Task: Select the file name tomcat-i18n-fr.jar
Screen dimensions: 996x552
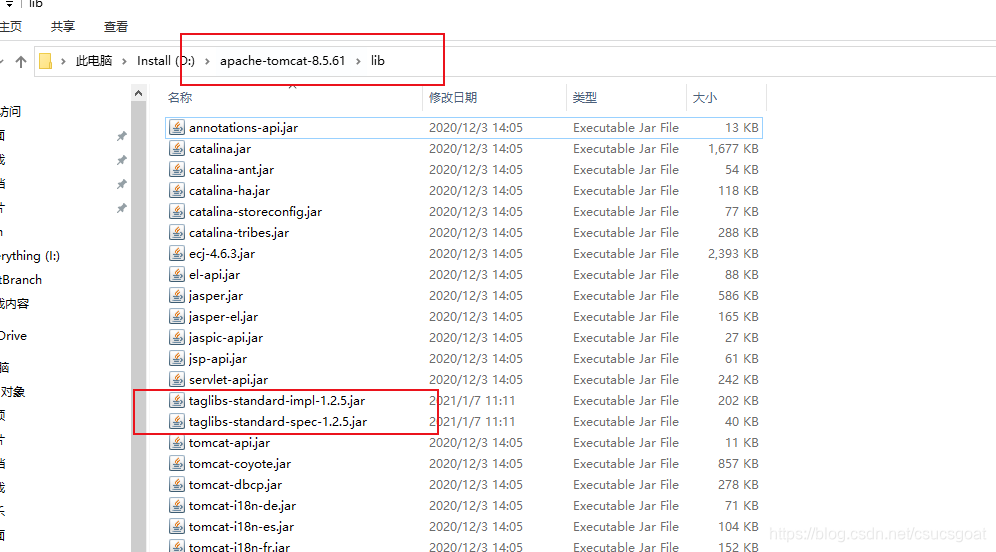Action: [239, 546]
